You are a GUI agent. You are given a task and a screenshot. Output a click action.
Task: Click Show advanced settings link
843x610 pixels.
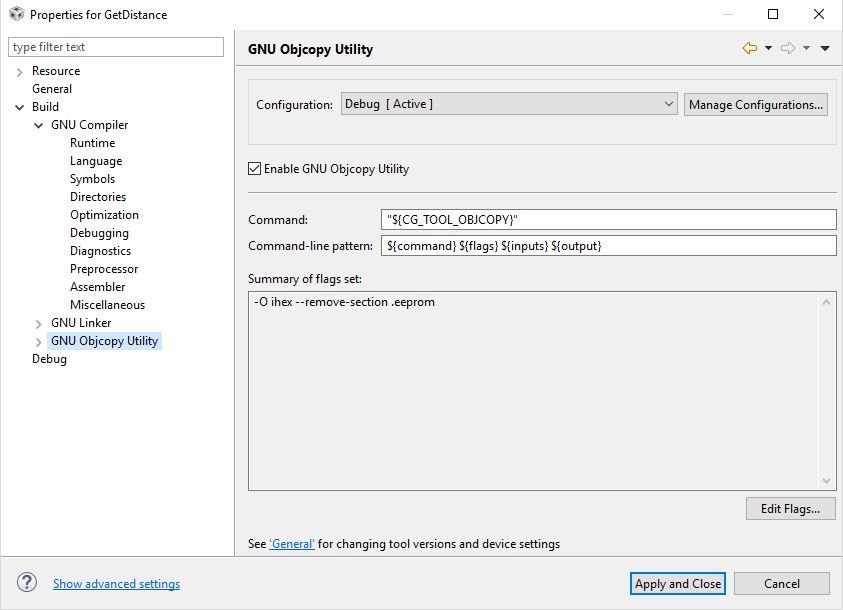click(x=116, y=584)
